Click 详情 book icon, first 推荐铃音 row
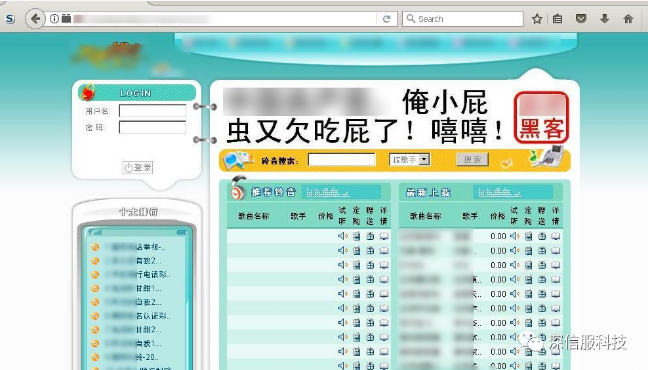Image resolution: width=648 pixels, height=370 pixels. pos(384,236)
